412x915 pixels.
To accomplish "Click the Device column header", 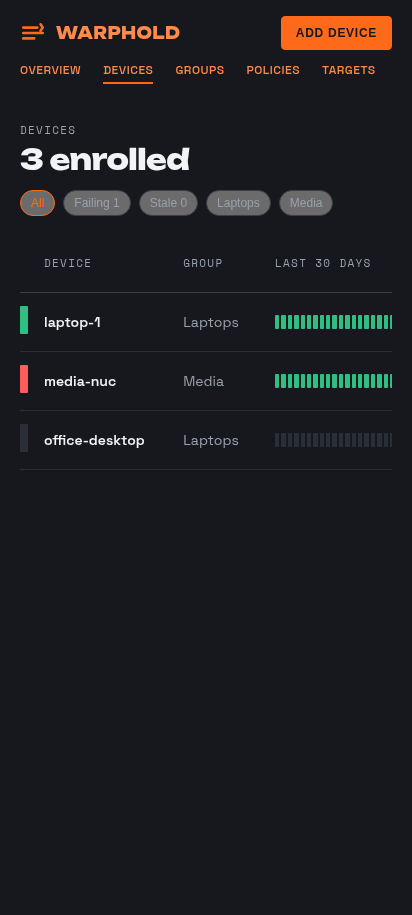I will click(x=68, y=263).
